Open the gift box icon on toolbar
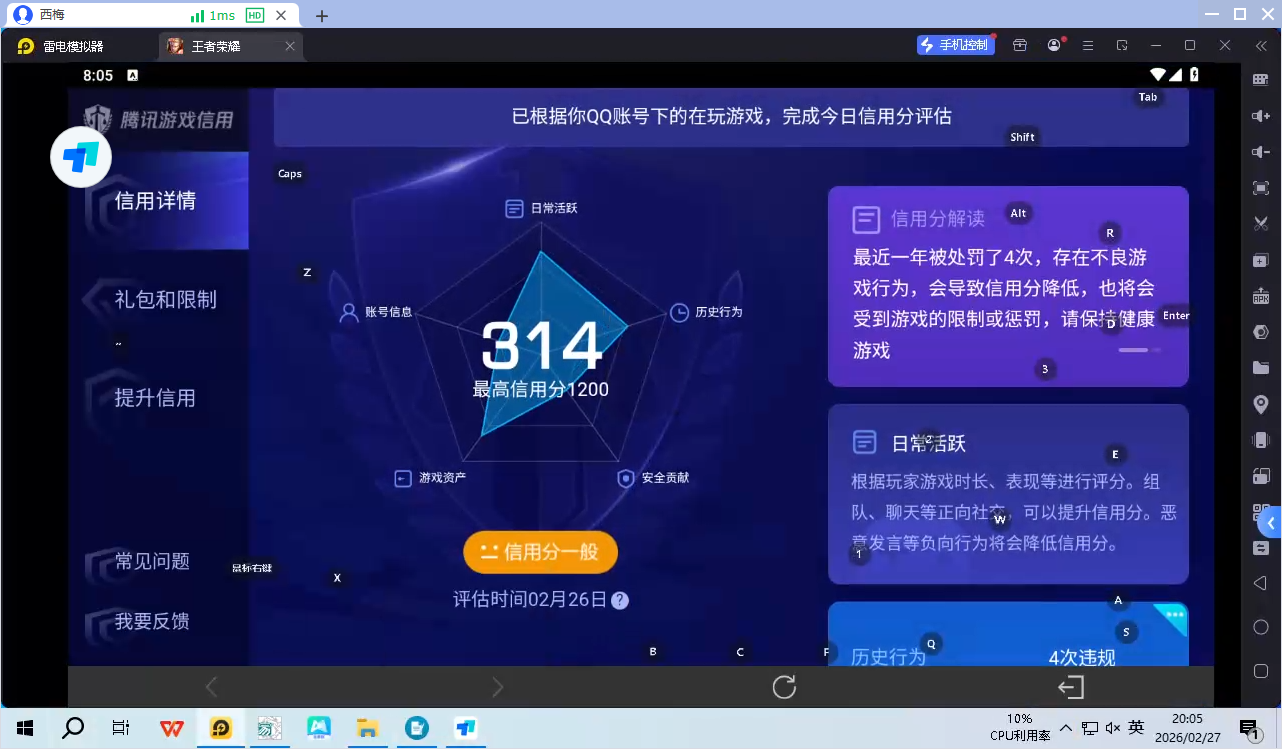The width and height of the screenshot is (1282, 749). (1019, 45)
